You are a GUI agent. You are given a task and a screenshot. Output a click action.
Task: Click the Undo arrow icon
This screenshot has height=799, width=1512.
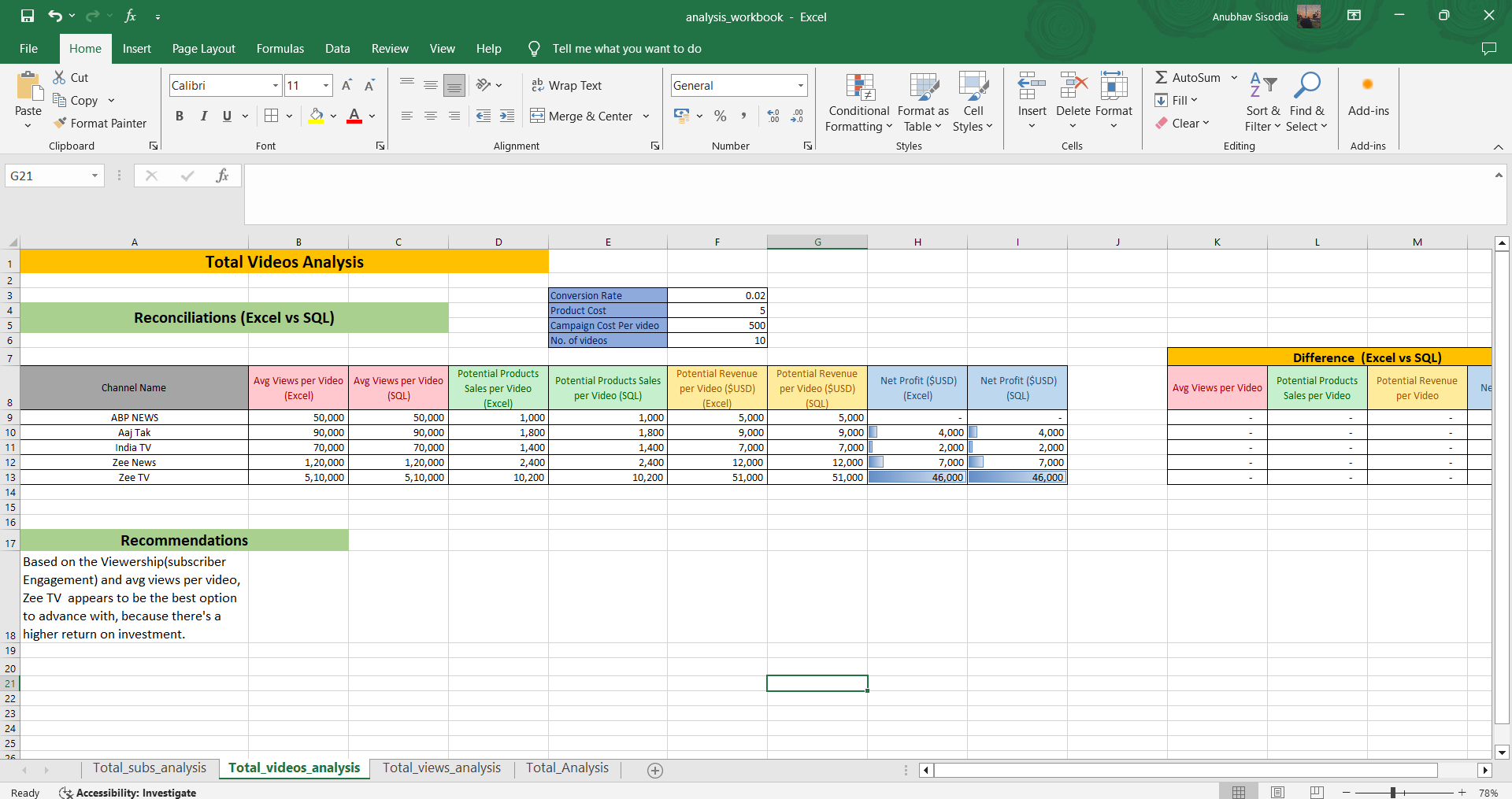tap(54, 16)
